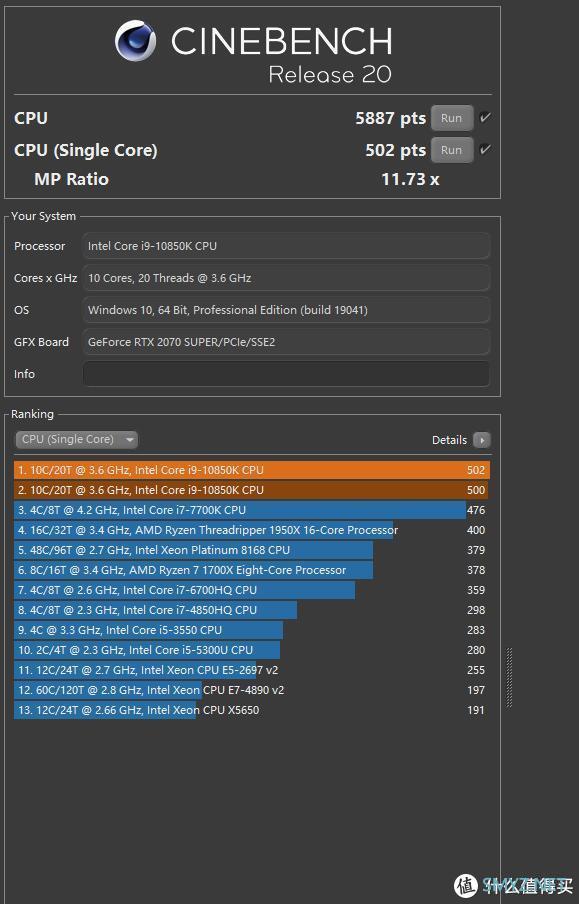Screen dimensions: 579x904
Task: Run the CPU (Single Core) benchmark
Action: (x=452, y=150)
